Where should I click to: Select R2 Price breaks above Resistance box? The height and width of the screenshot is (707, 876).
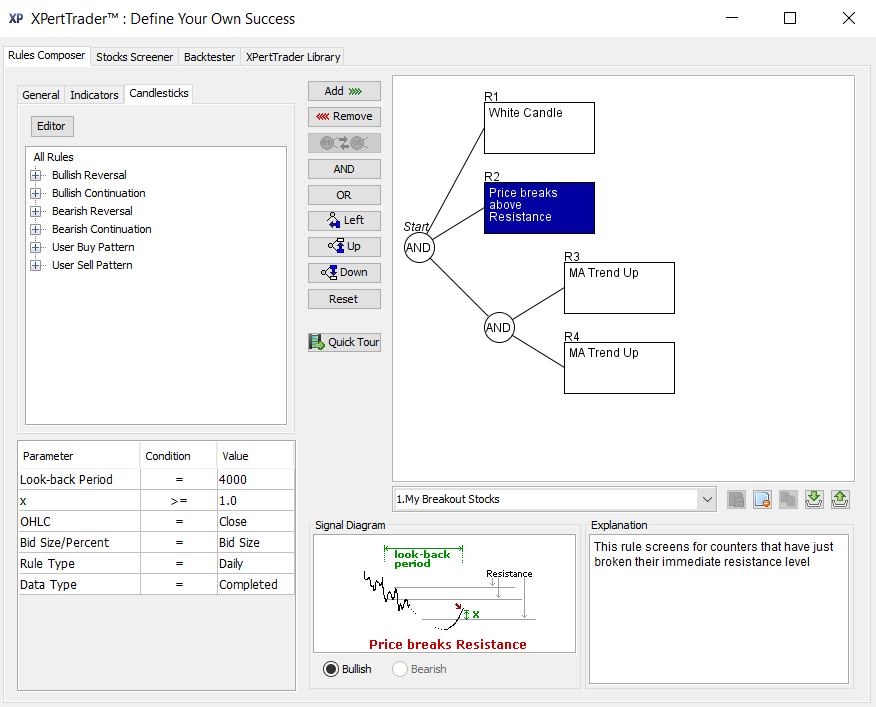pos(539,208)
